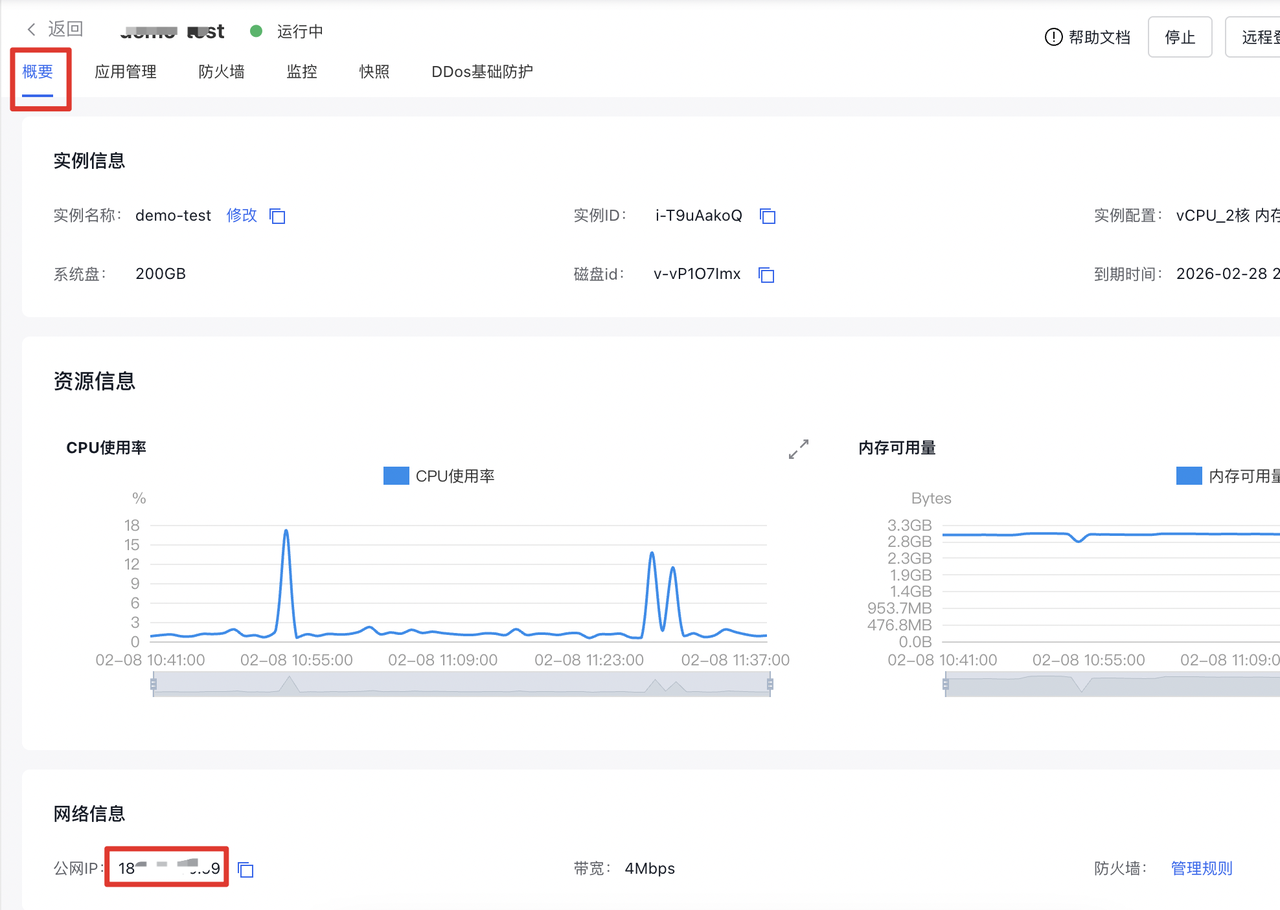
Task: Click the help document info icon
Action: (1053, 37)
